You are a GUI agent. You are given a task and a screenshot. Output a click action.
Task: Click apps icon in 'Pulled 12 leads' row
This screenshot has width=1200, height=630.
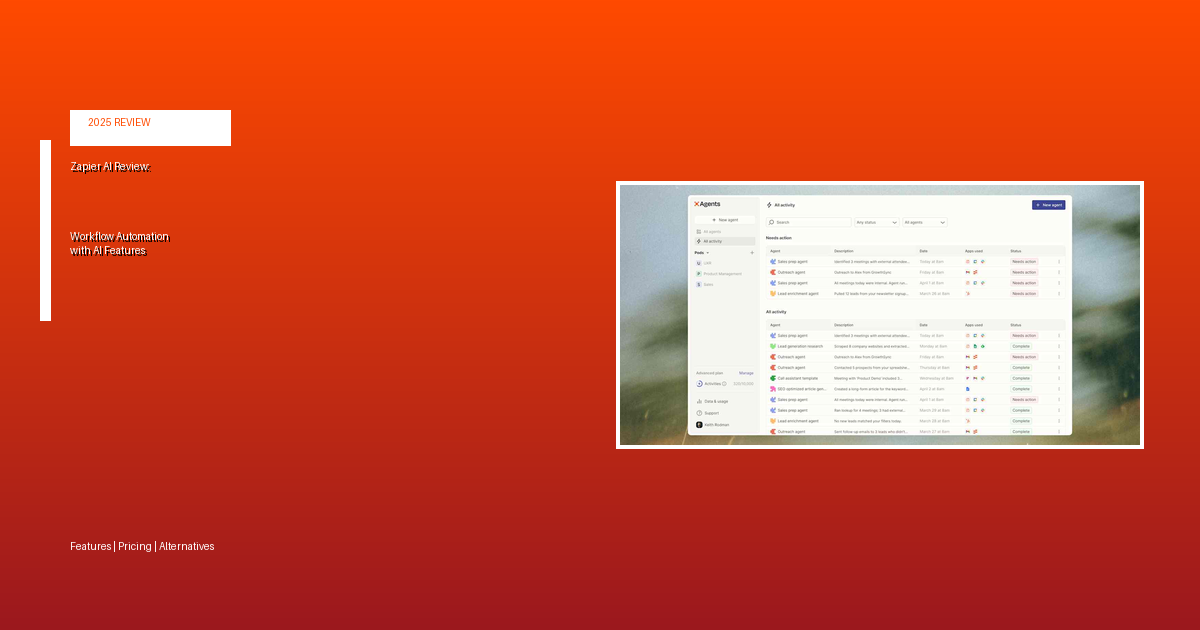click(968, 294)
